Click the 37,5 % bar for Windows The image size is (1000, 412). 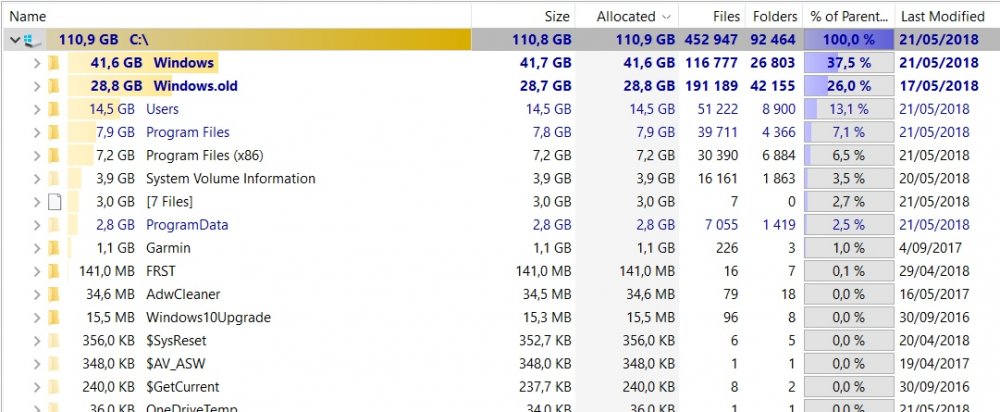[x=849, y=63]
